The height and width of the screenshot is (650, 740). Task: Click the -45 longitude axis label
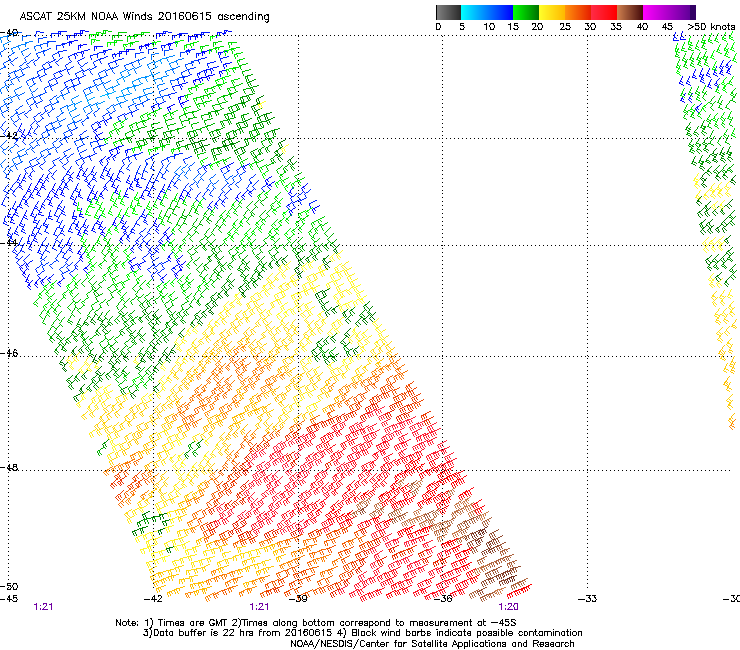point(9,599)
